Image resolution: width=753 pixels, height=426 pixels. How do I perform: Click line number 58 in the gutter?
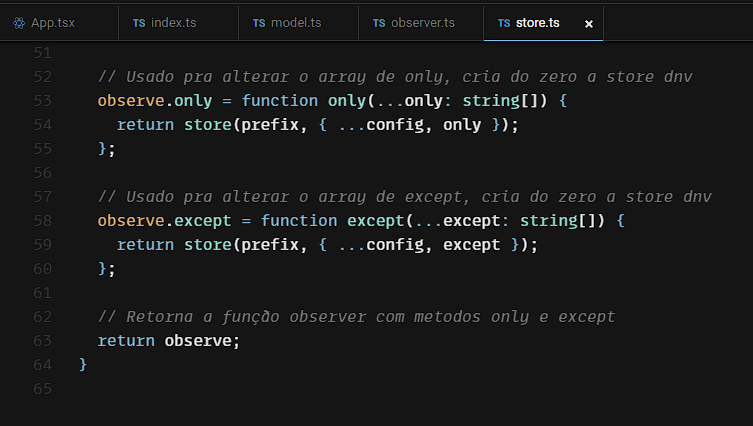point(42,220)
